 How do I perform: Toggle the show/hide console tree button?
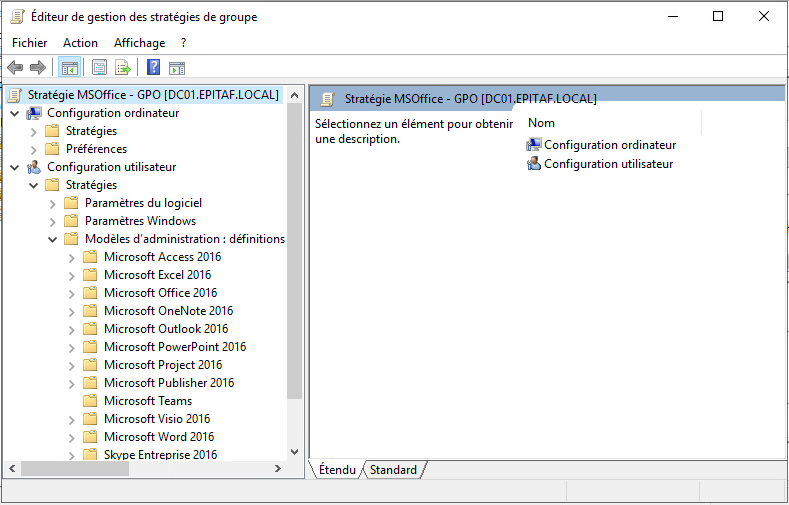(69, 68)
